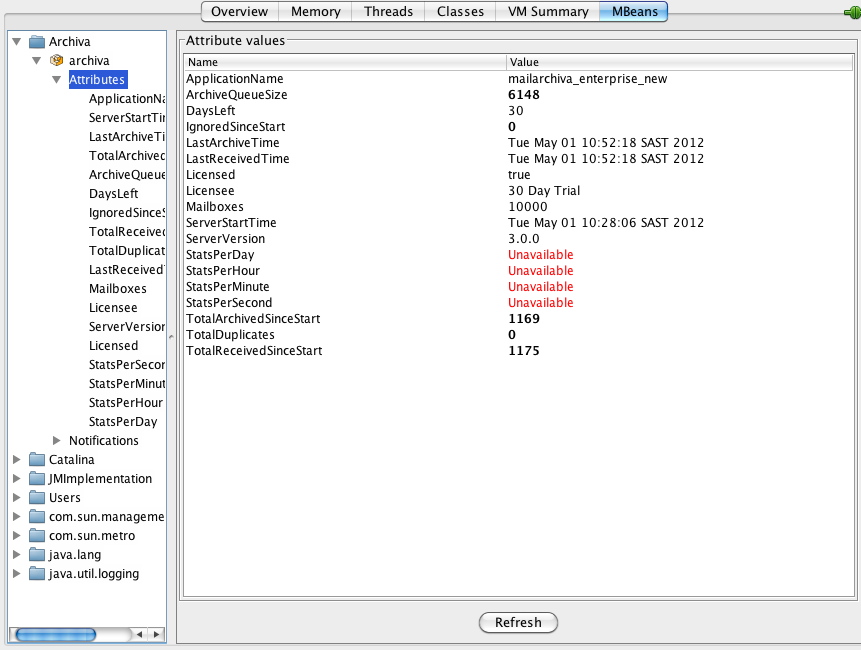861x650 pixels.
Task: Click the Archiva folder icon
Action: (37, 42)
